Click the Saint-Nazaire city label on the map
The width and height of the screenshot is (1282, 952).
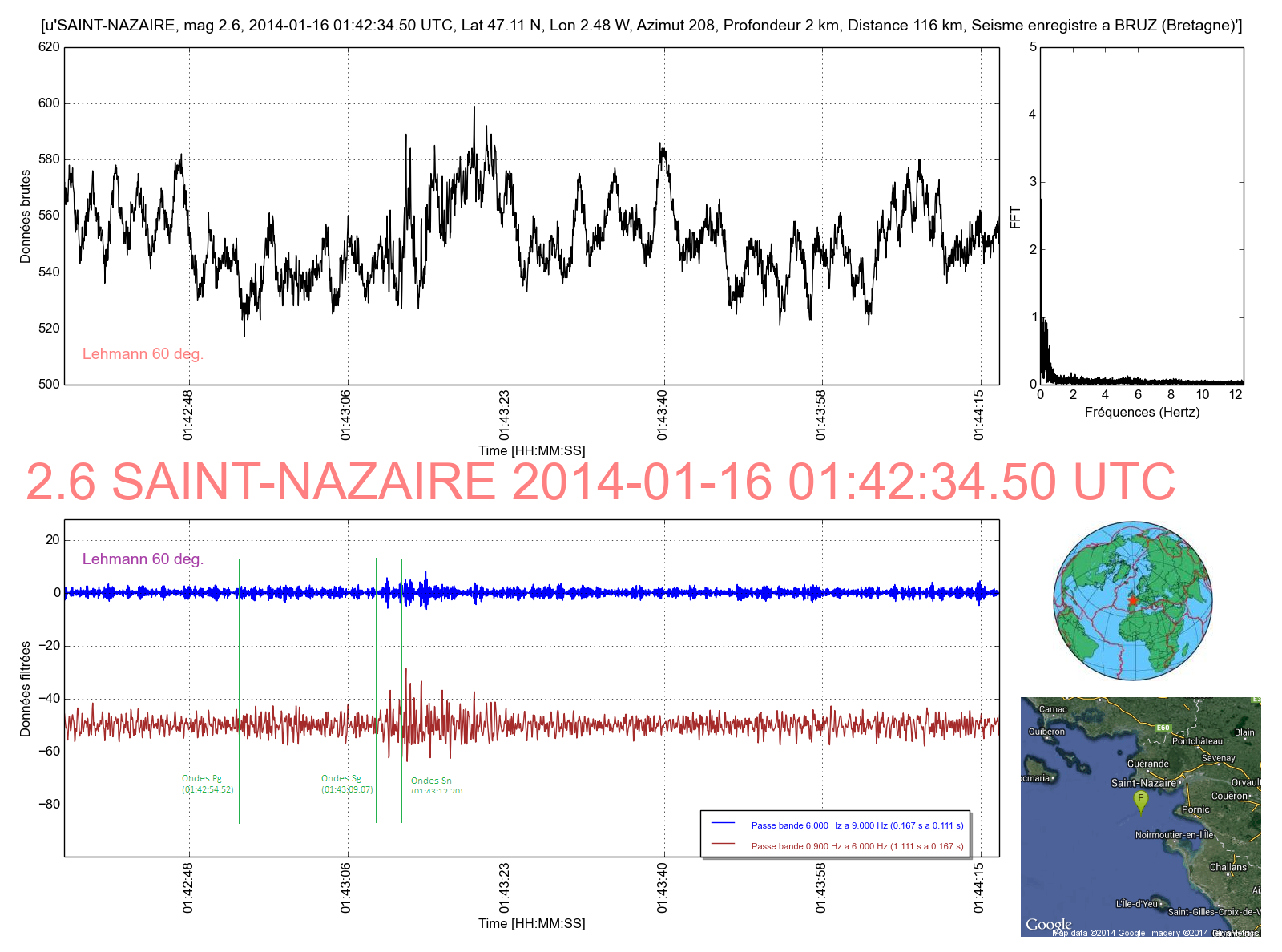pyautogui.click(x=1143, y=783)
